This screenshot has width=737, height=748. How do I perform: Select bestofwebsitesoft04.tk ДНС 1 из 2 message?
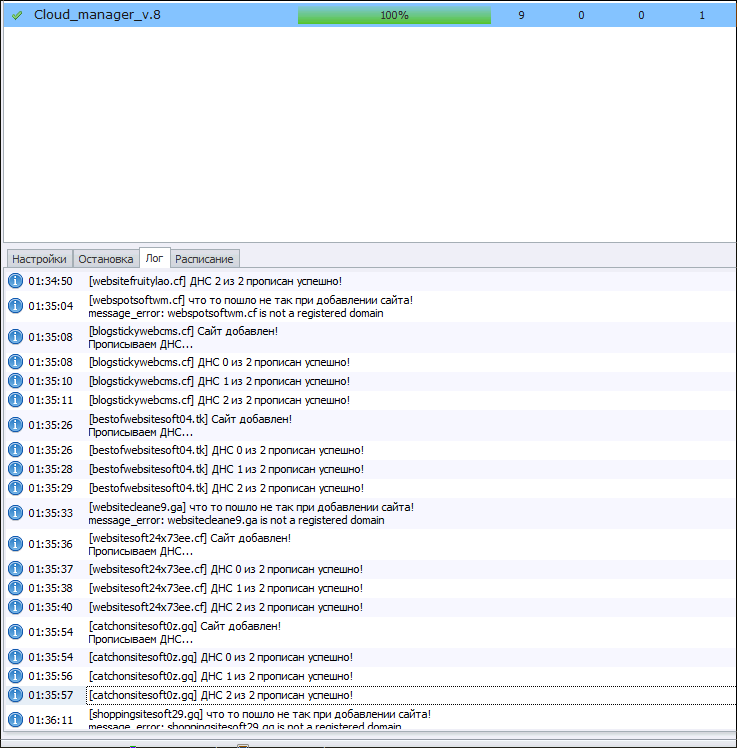[x=226, y=469]
